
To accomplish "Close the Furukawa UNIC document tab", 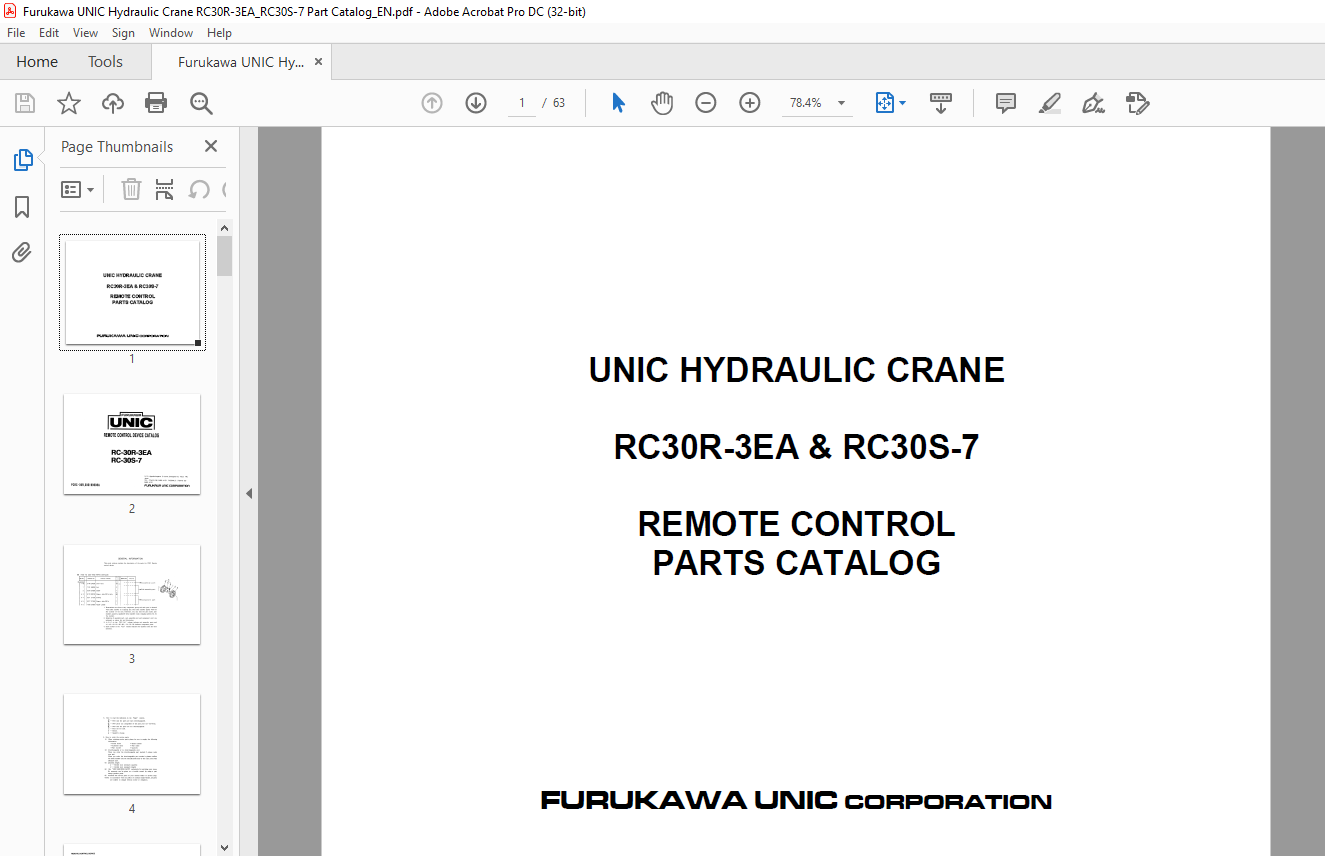I will coord(319,62).
